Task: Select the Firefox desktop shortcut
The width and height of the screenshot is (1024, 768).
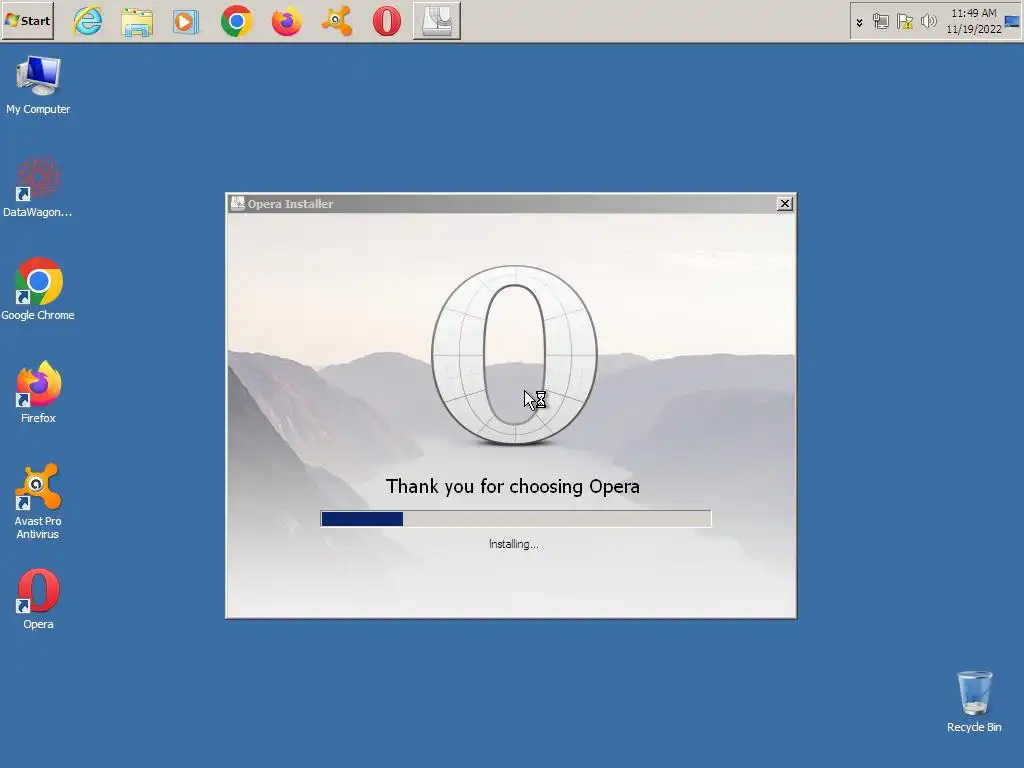Action: pos(38,392)
